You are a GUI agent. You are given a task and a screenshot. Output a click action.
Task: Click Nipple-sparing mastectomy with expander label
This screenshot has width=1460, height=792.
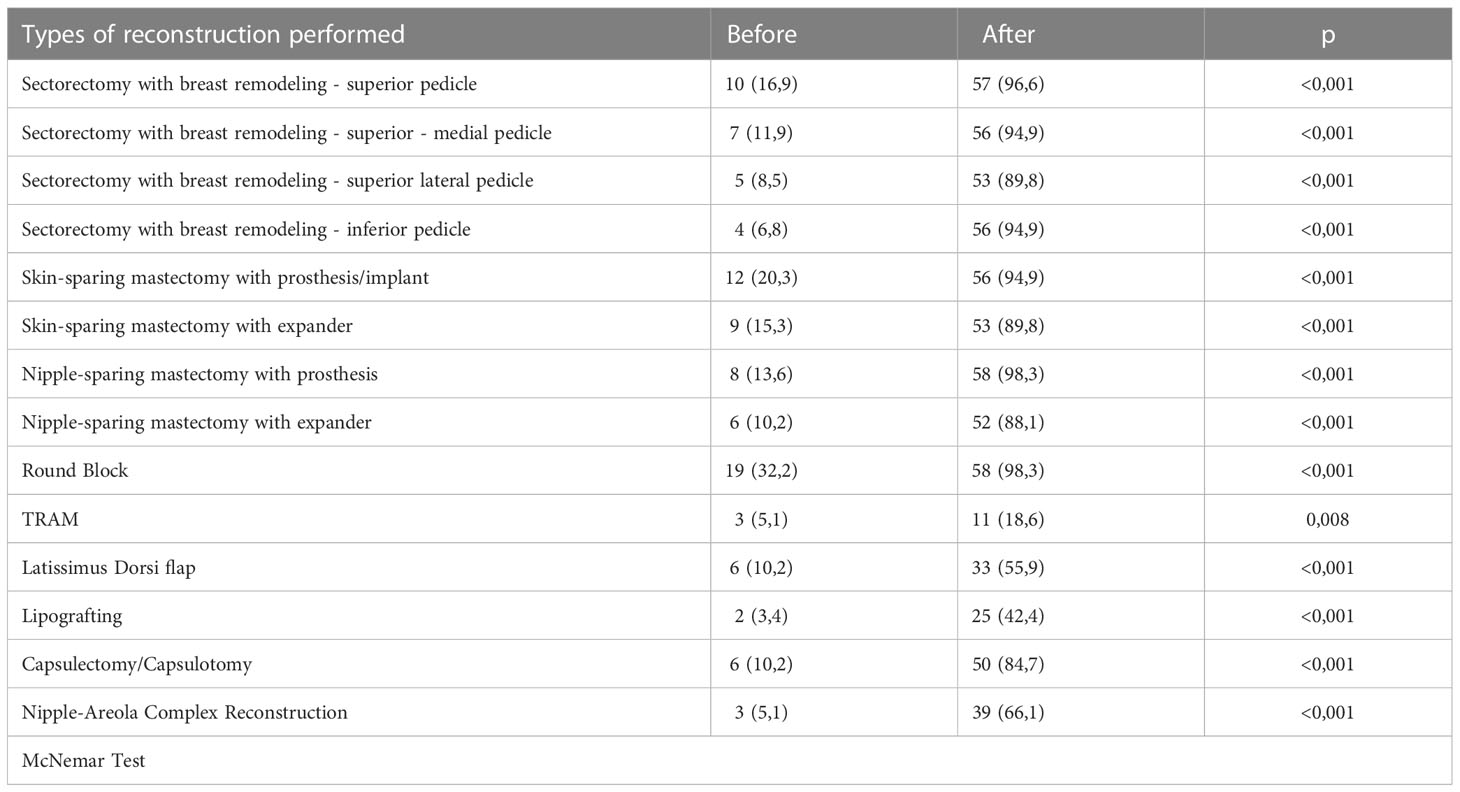click(196, 422)
